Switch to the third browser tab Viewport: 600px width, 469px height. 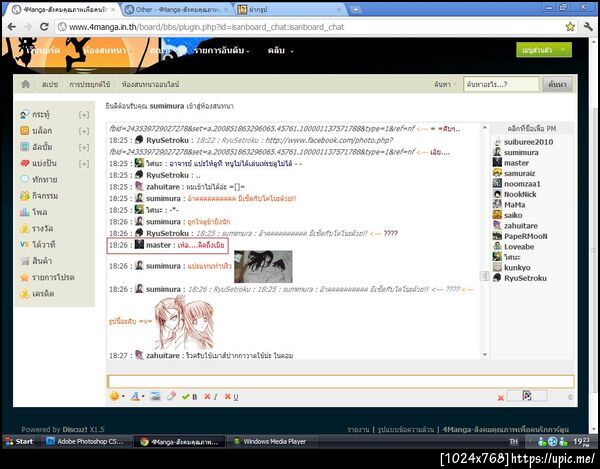coord(291,10)
